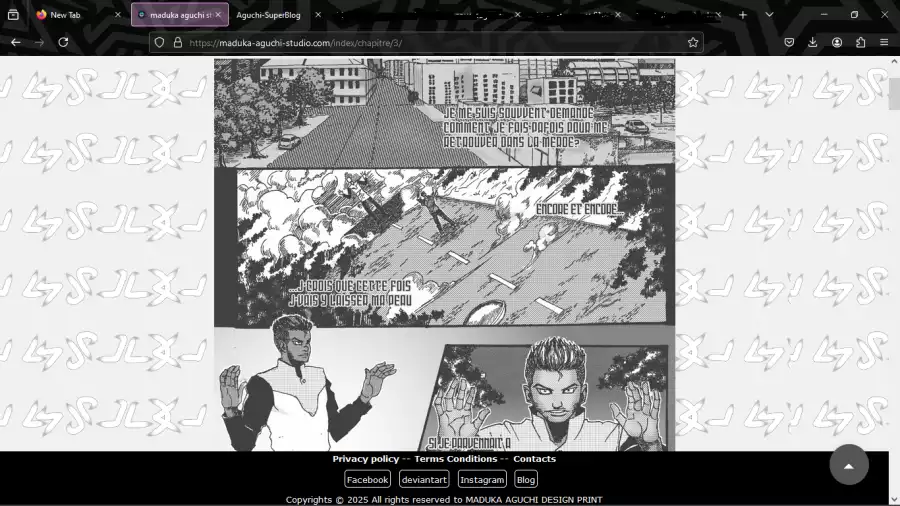Click the deviantart footer button
The height and width of the screenshot is (506, 900).
(x=424, y=480)
